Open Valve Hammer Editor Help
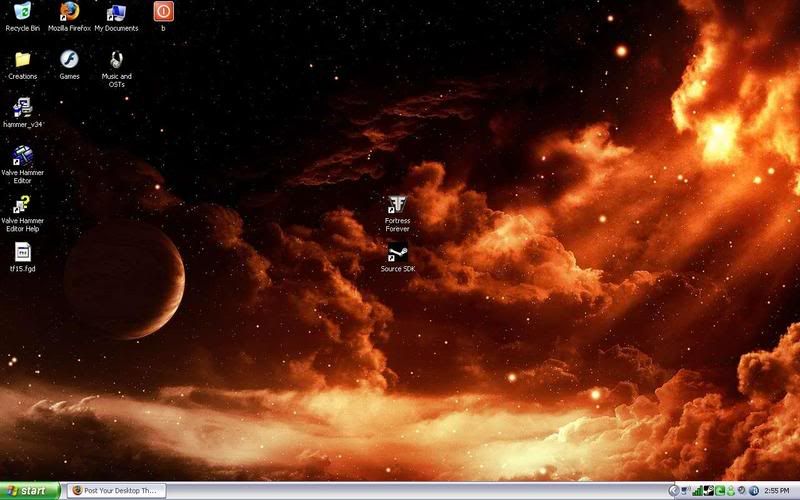This screenshot has width=800, height=500. coord(22,204)
